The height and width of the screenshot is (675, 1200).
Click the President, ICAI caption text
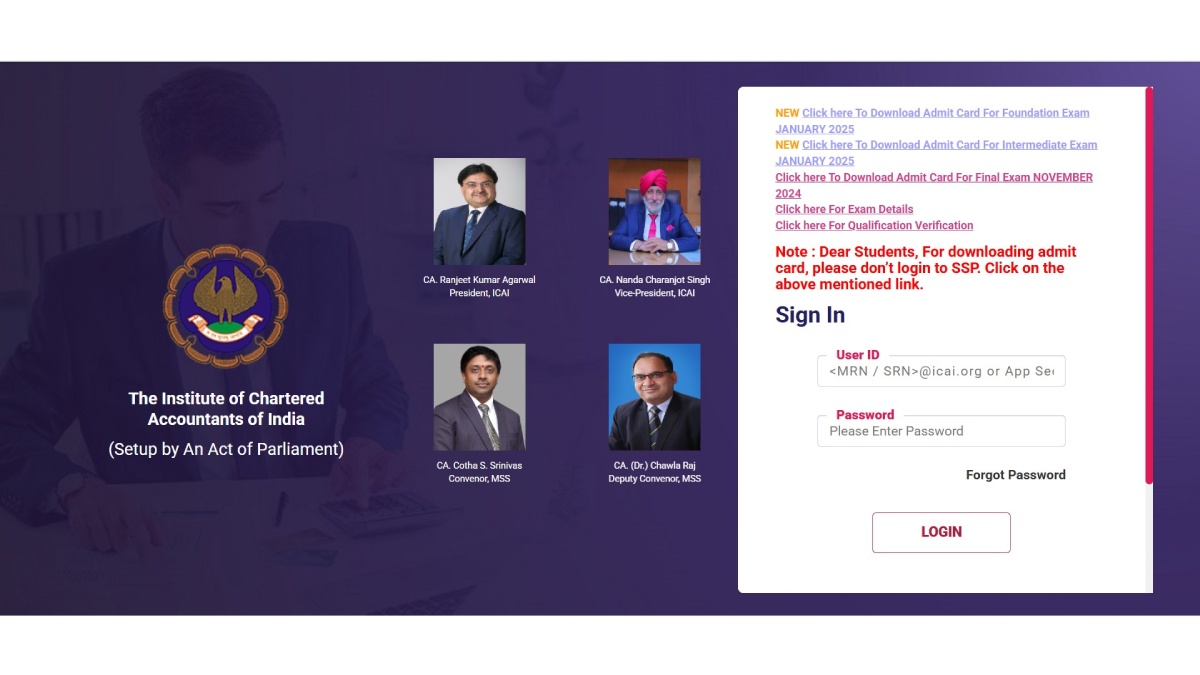pos(479,293)
